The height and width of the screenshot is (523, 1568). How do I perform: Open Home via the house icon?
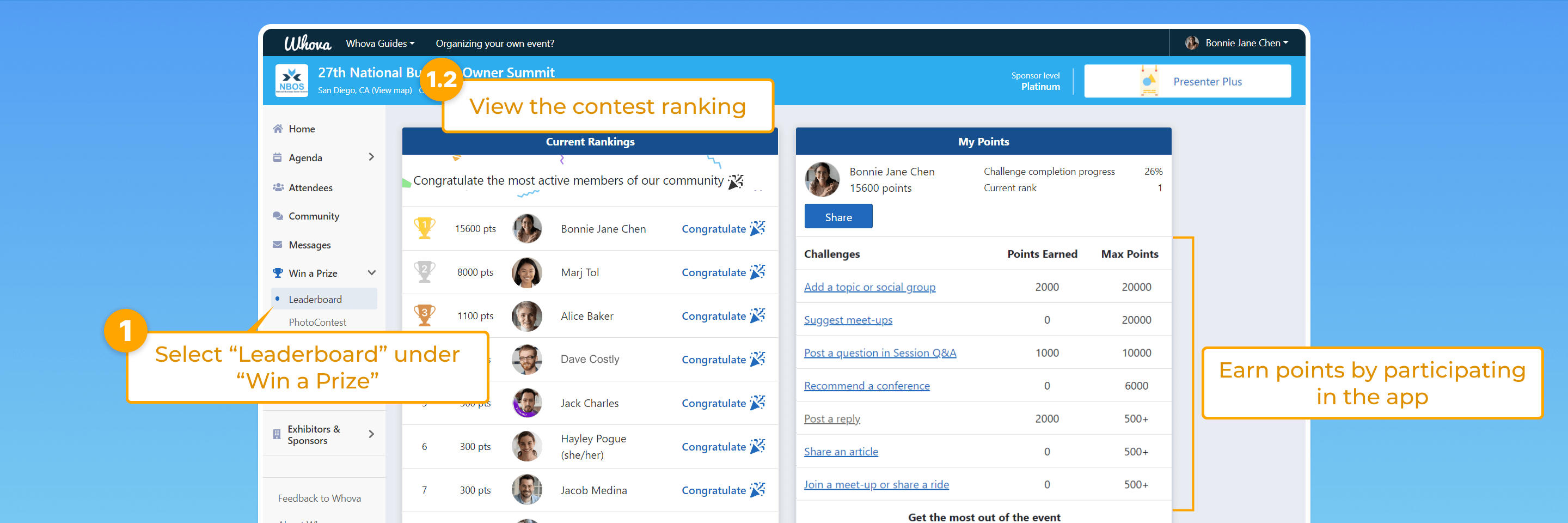pos(278,129)
